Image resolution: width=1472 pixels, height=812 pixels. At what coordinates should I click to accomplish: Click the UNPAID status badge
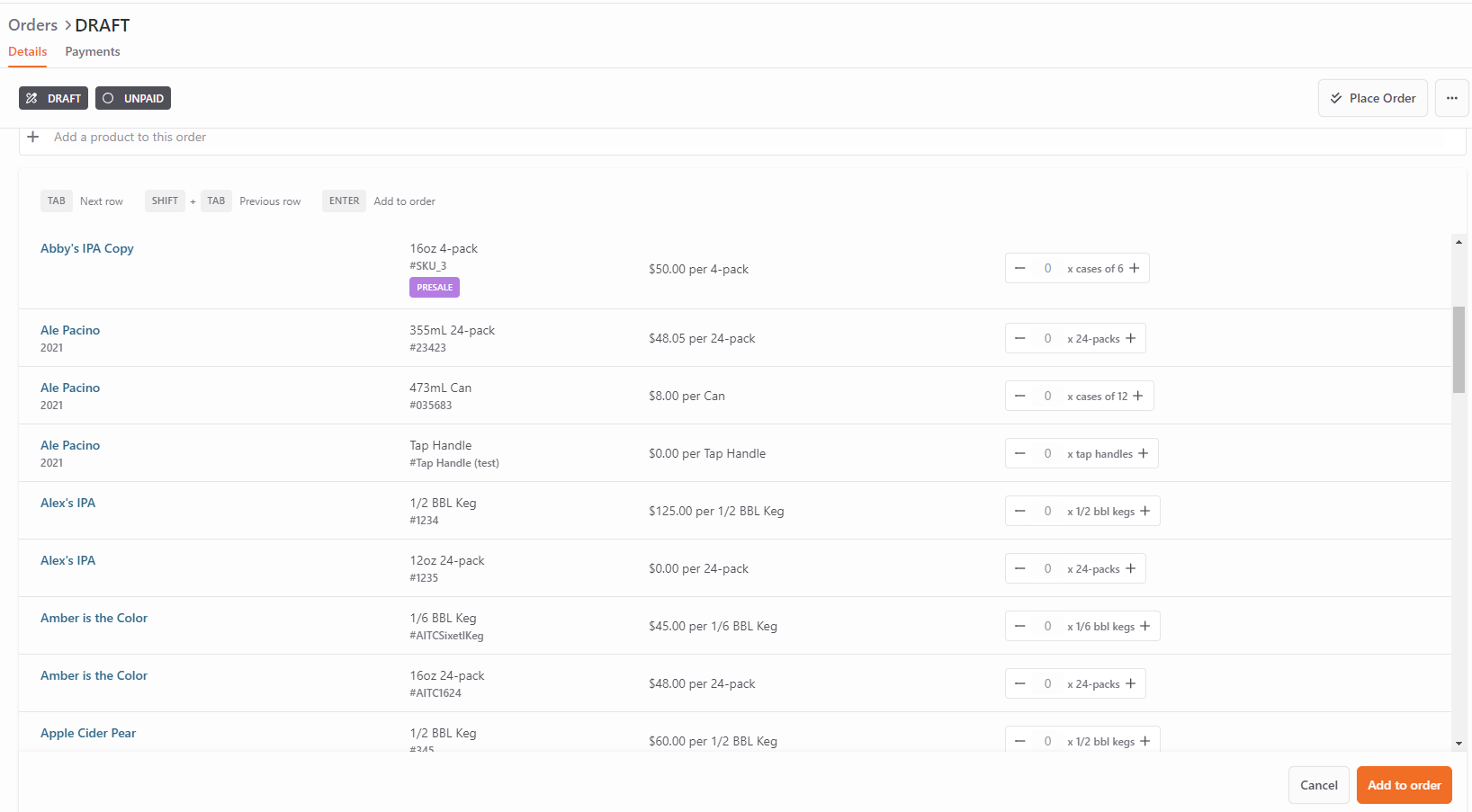tap(133, 98)
